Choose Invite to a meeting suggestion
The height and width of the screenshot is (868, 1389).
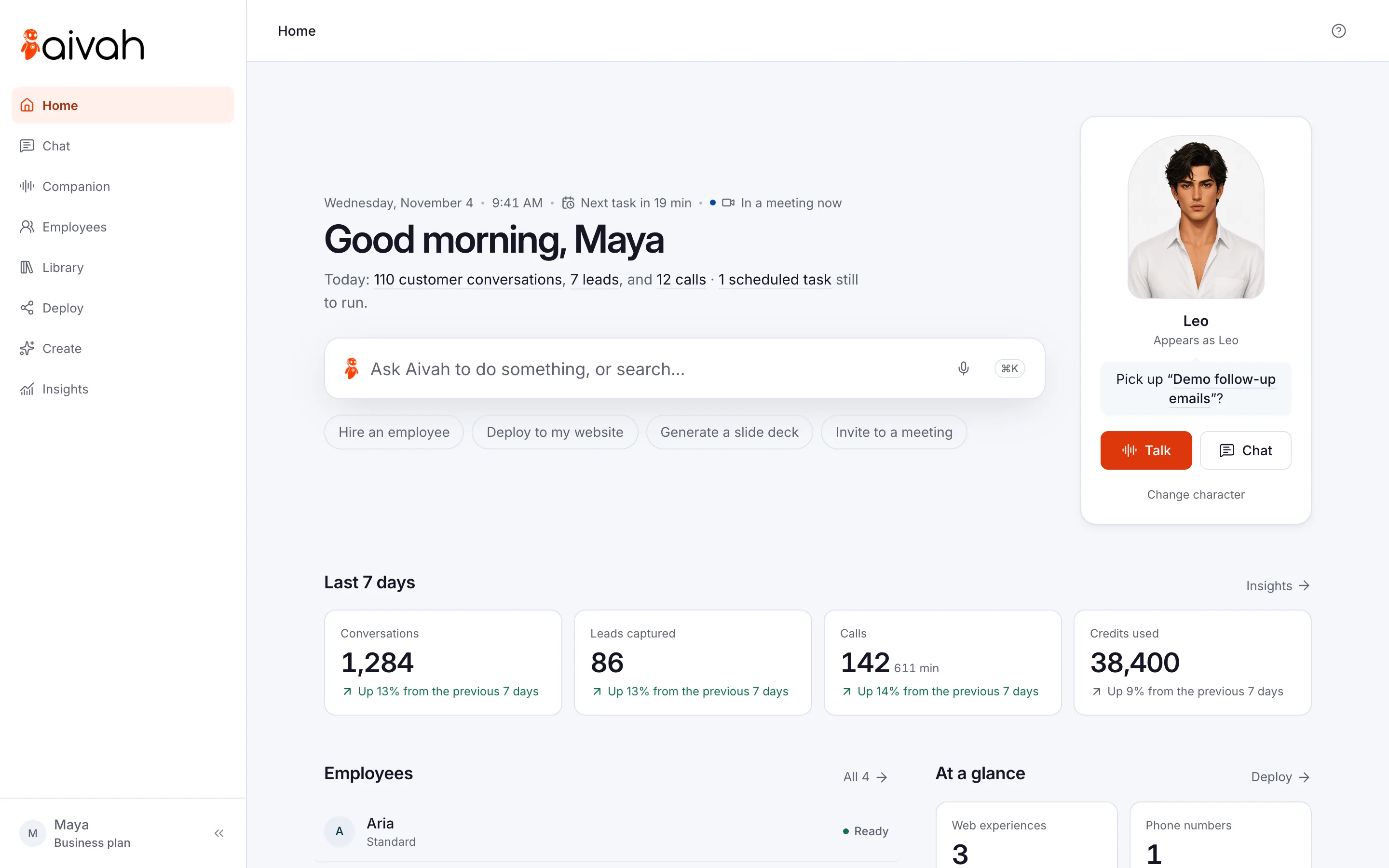[894, 432]
